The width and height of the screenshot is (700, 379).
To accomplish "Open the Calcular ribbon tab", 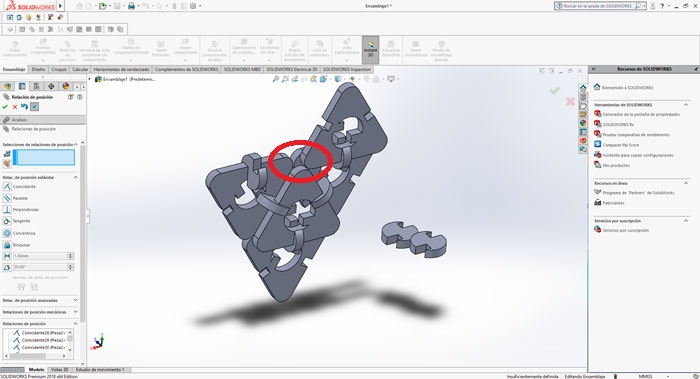I will [x=80, y=70].
